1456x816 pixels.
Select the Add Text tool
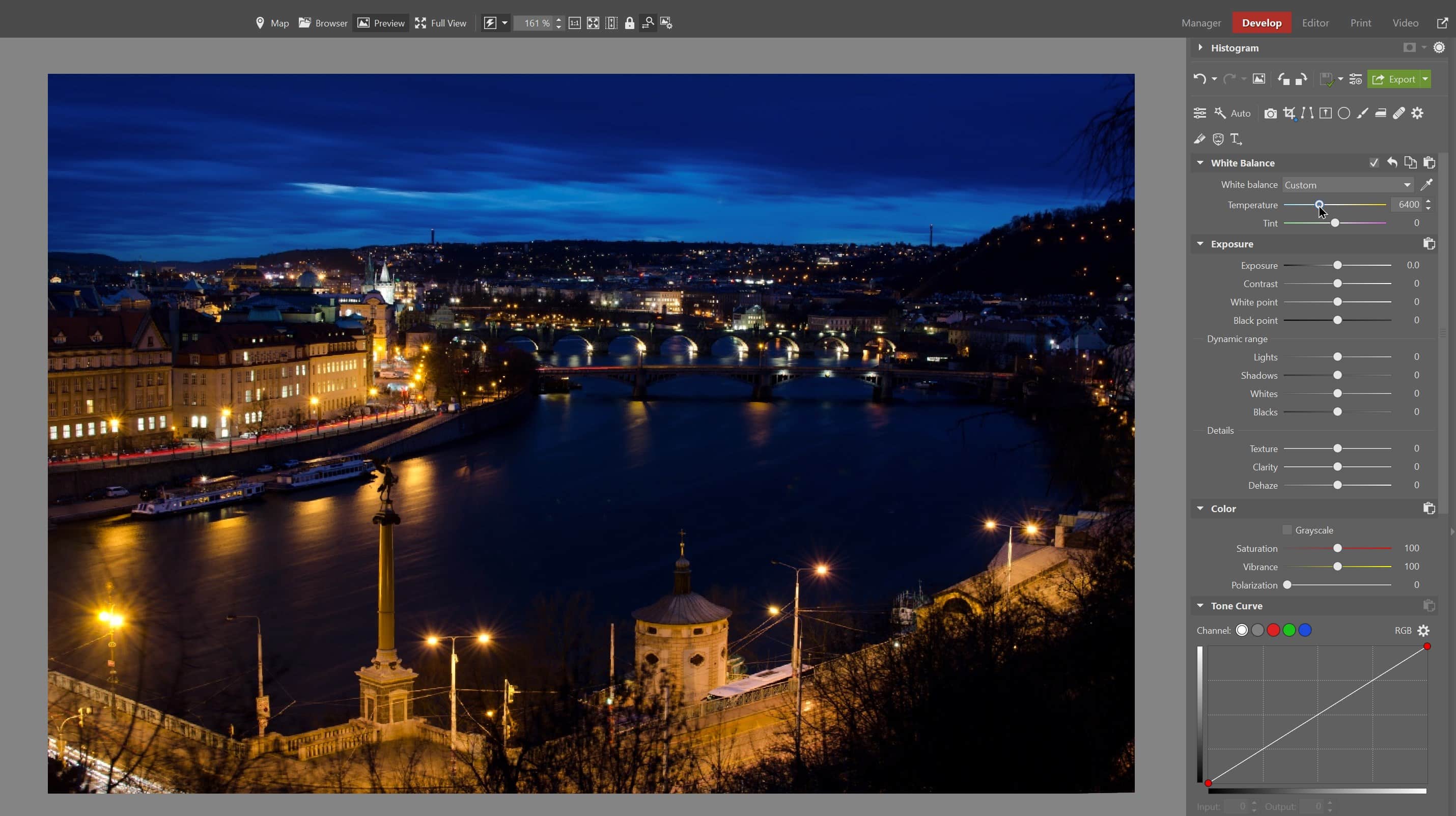(x=1236, y=139)
